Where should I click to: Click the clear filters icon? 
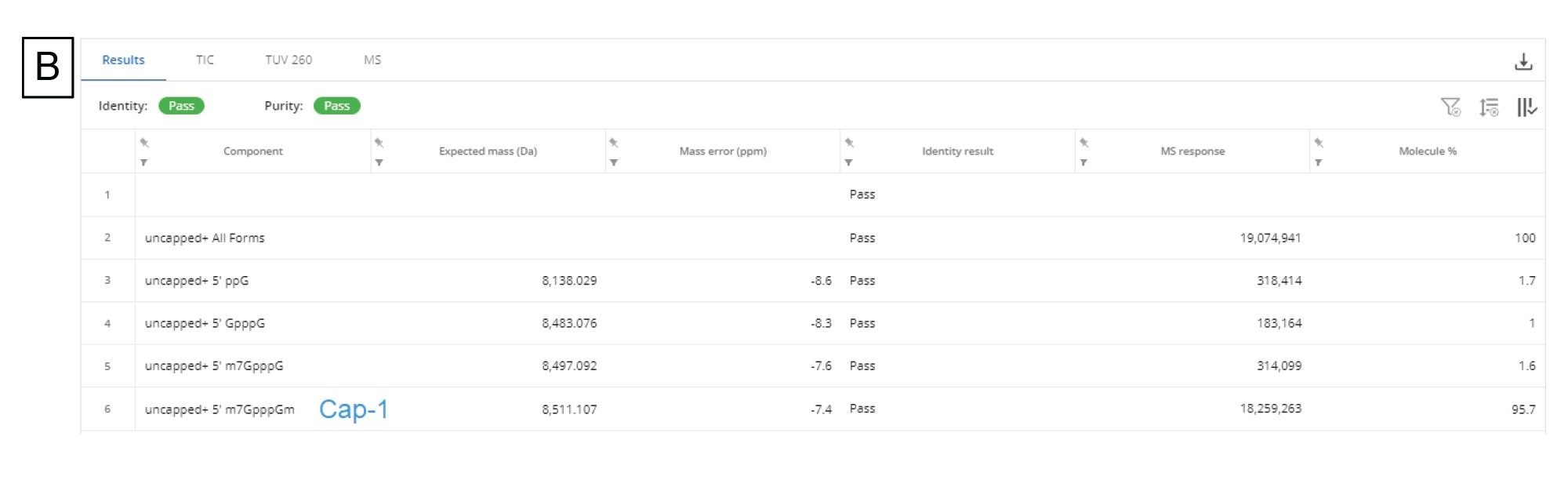1450,107
